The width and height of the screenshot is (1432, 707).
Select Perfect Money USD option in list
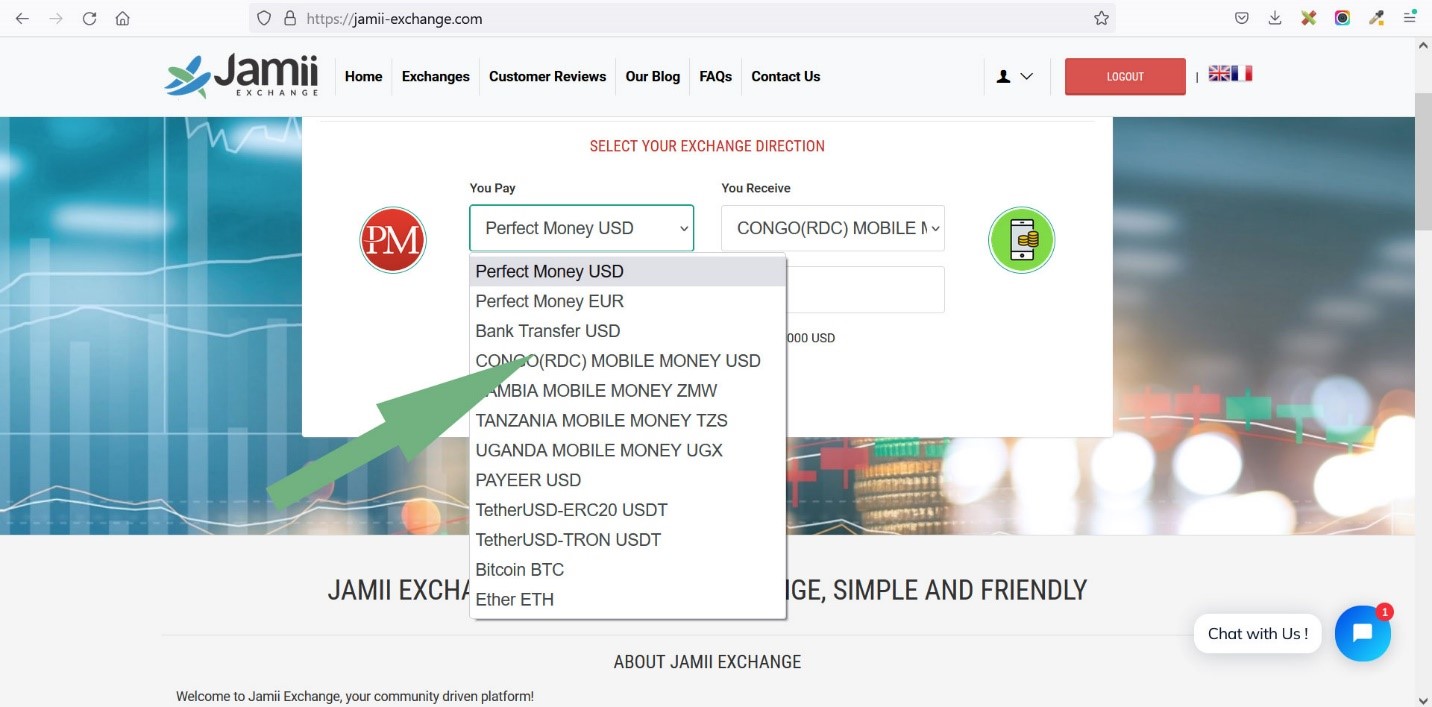[x=628, y=272]
